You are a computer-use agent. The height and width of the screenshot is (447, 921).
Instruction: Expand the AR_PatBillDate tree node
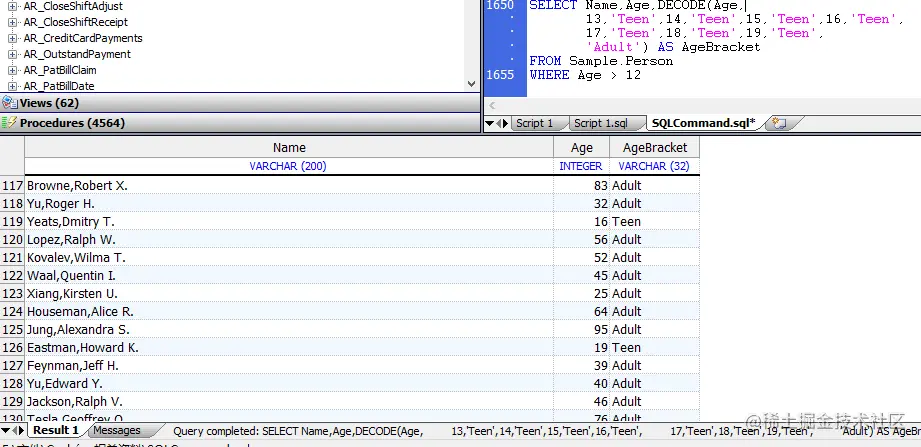[x=12, y=86]
